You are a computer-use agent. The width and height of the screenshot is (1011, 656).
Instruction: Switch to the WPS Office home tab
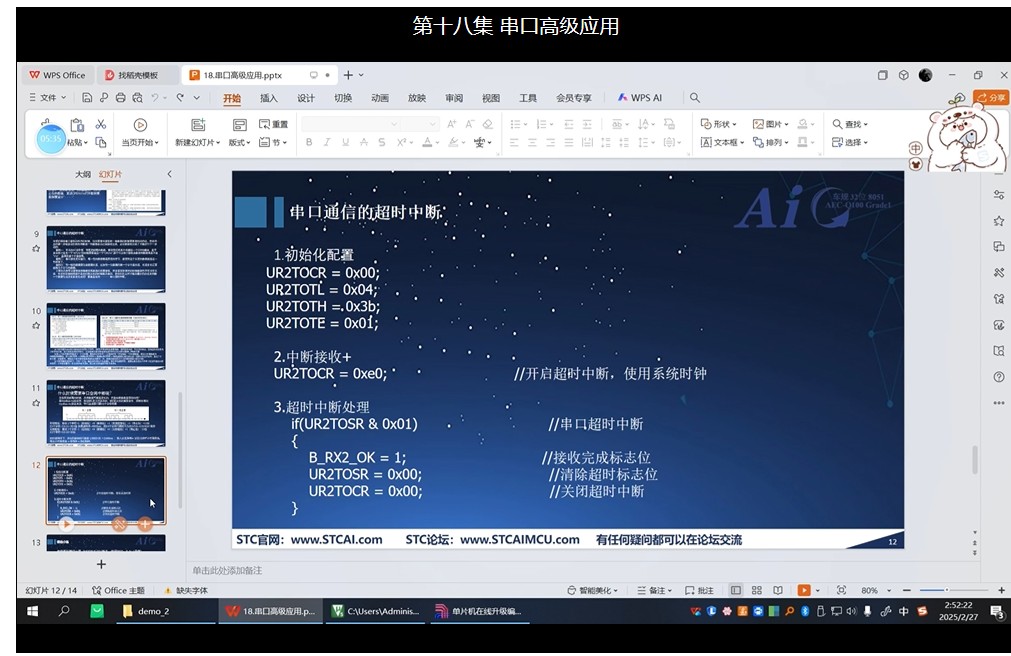click(58, 75)
